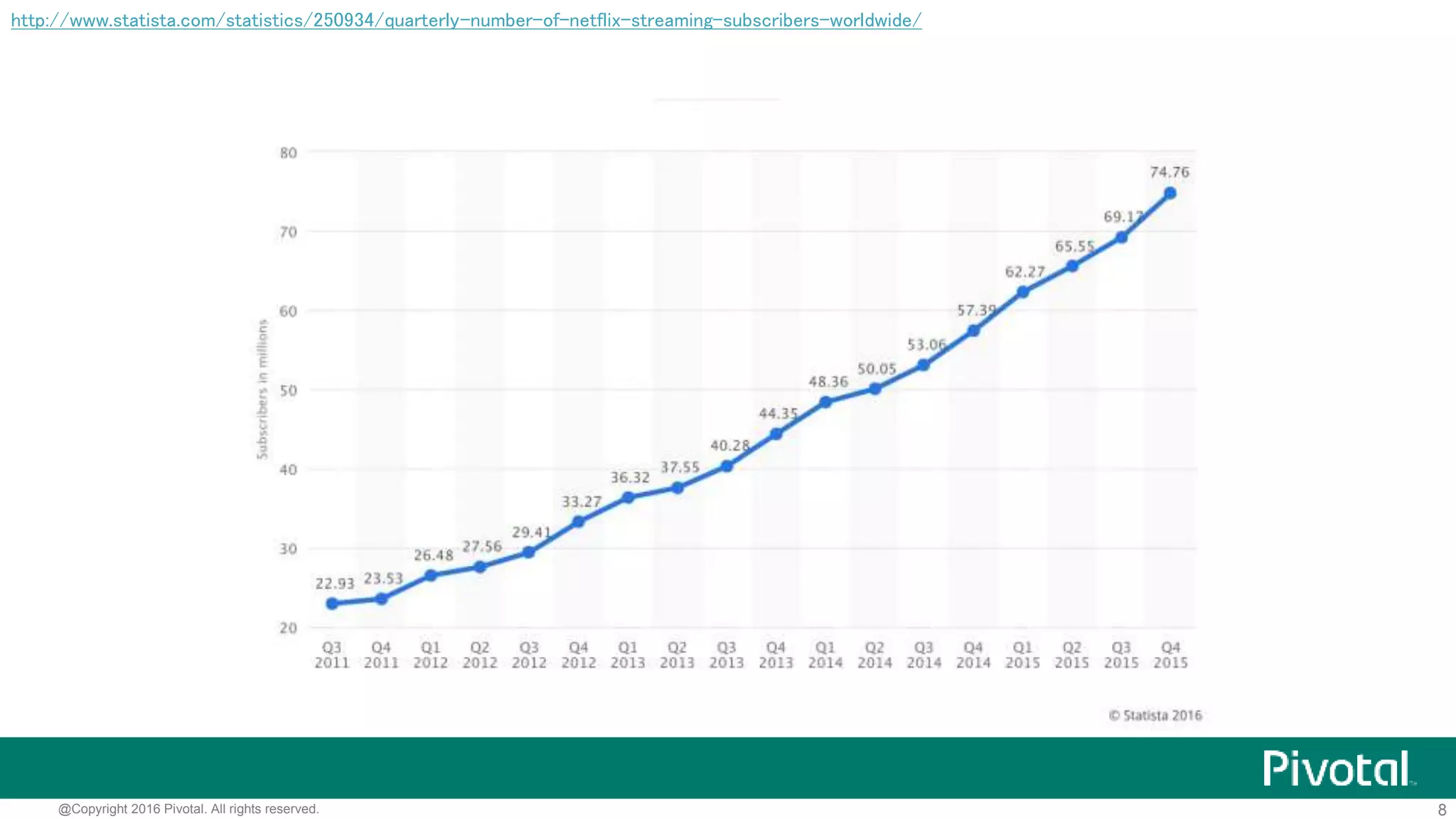Click the slide page number 8

1442,810
